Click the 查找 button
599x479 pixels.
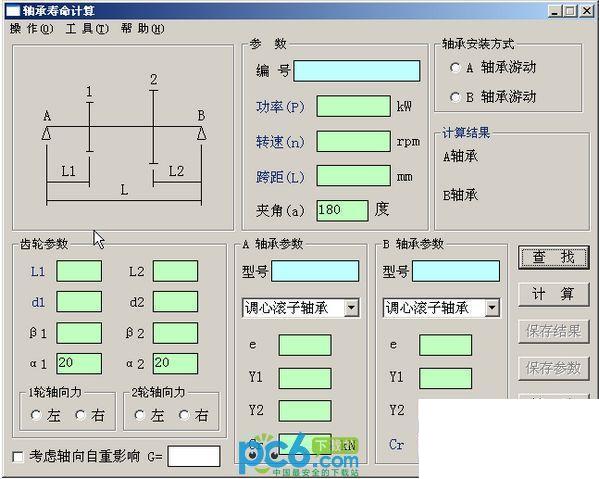click(554, 257)
